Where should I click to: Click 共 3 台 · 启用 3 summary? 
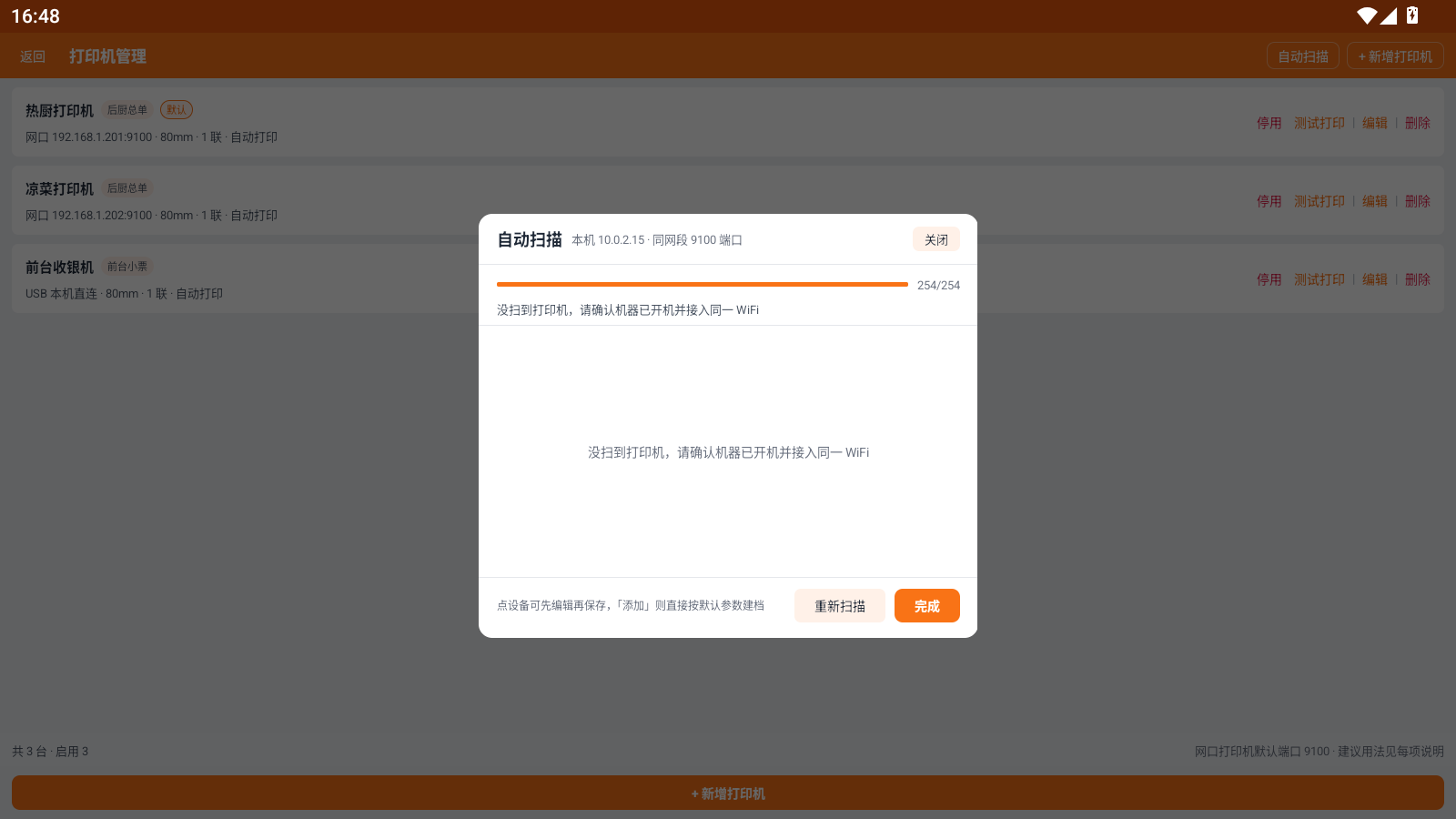coord(50,752)
